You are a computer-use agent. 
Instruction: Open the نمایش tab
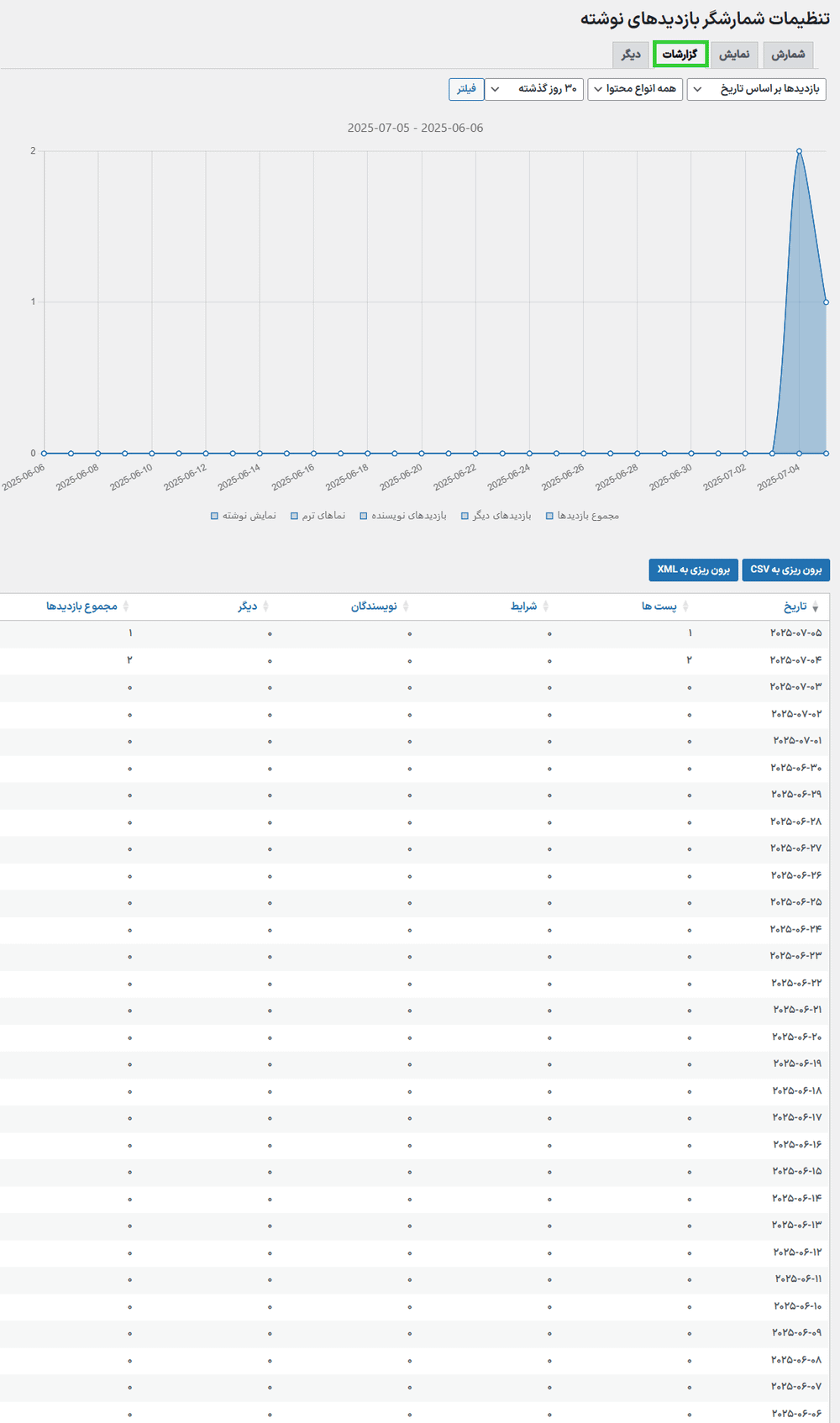[x=733, y=55]
